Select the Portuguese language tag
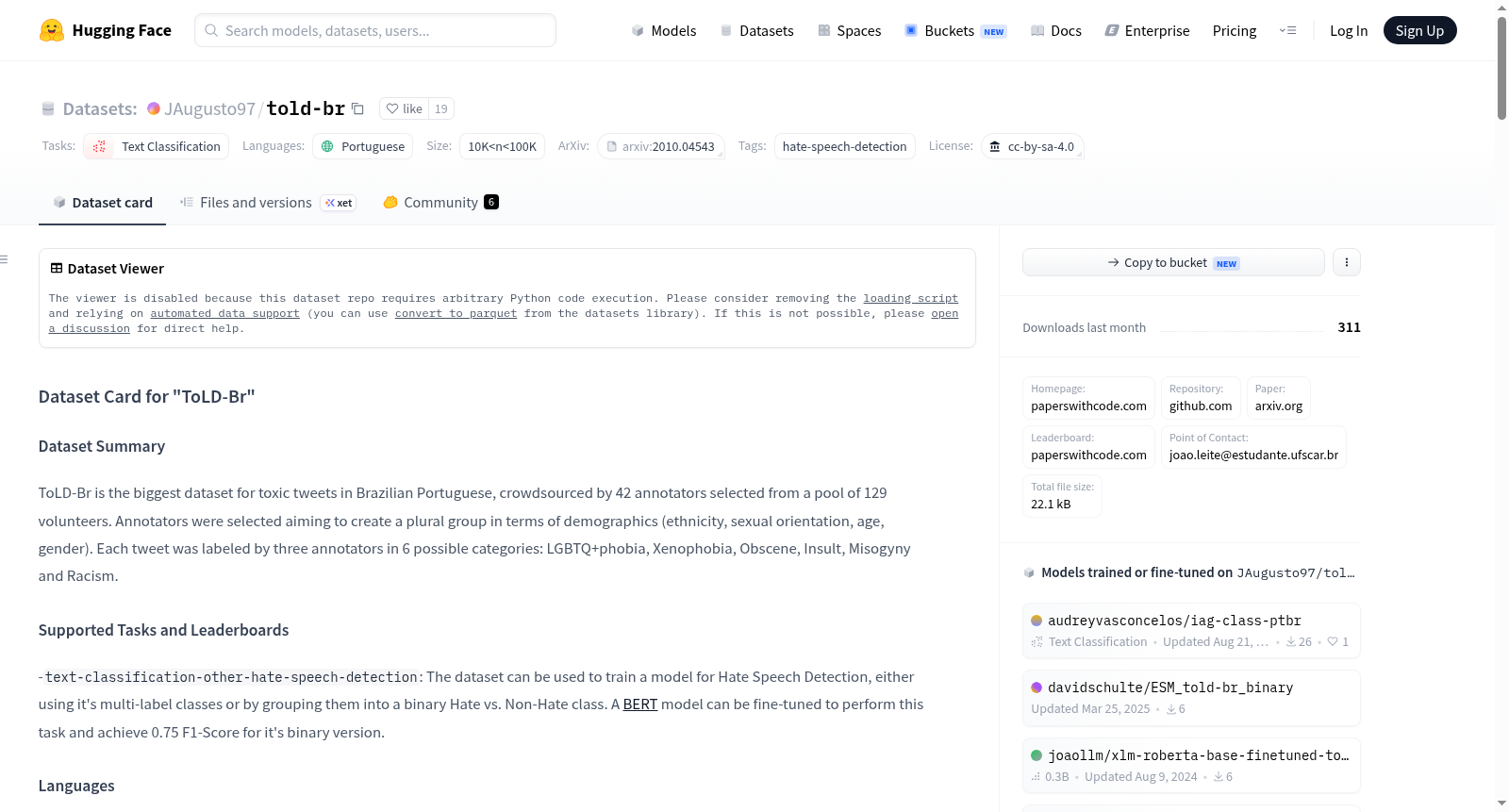Screen dimensions: 1509x812 tap(363, 146)
